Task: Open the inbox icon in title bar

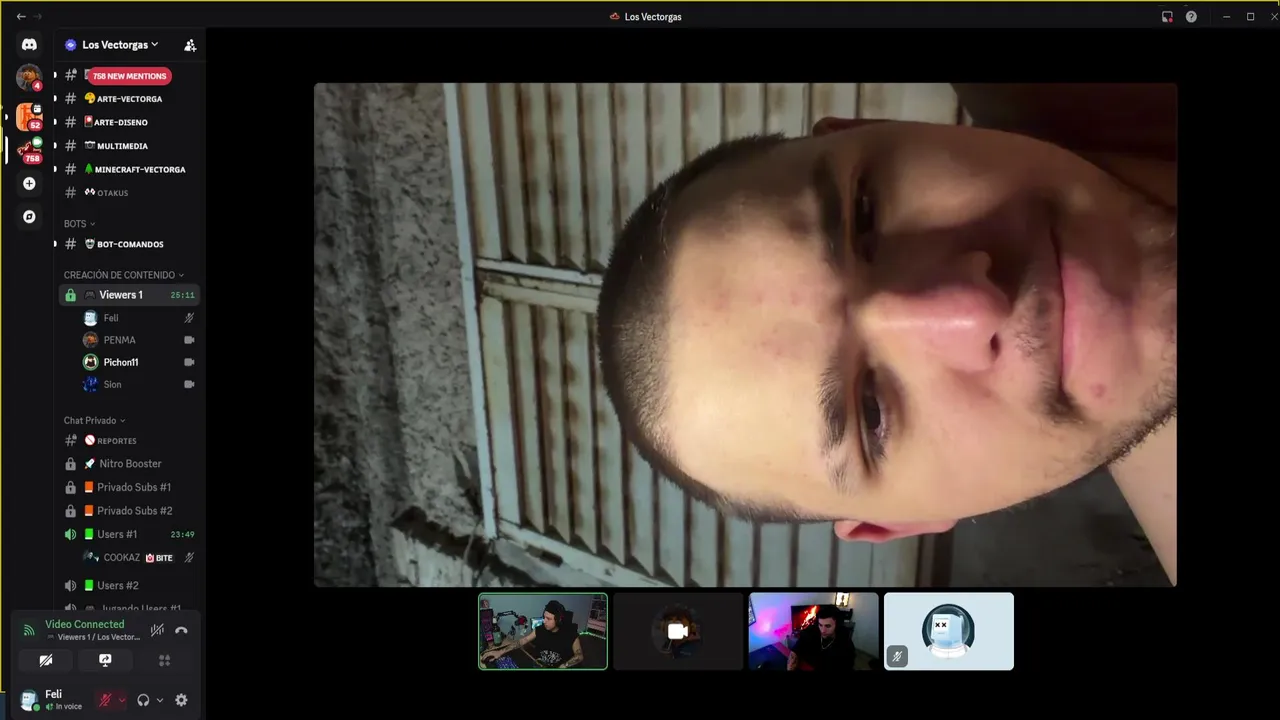Action: (1167, 16)
